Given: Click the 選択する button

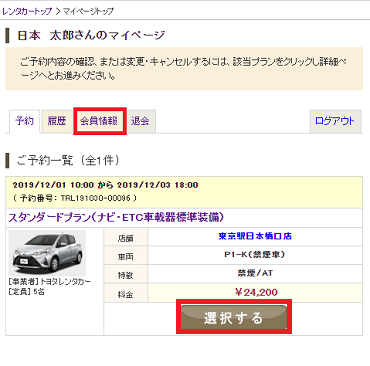Looking at the screenshot, I should click(x=234, y=317).
